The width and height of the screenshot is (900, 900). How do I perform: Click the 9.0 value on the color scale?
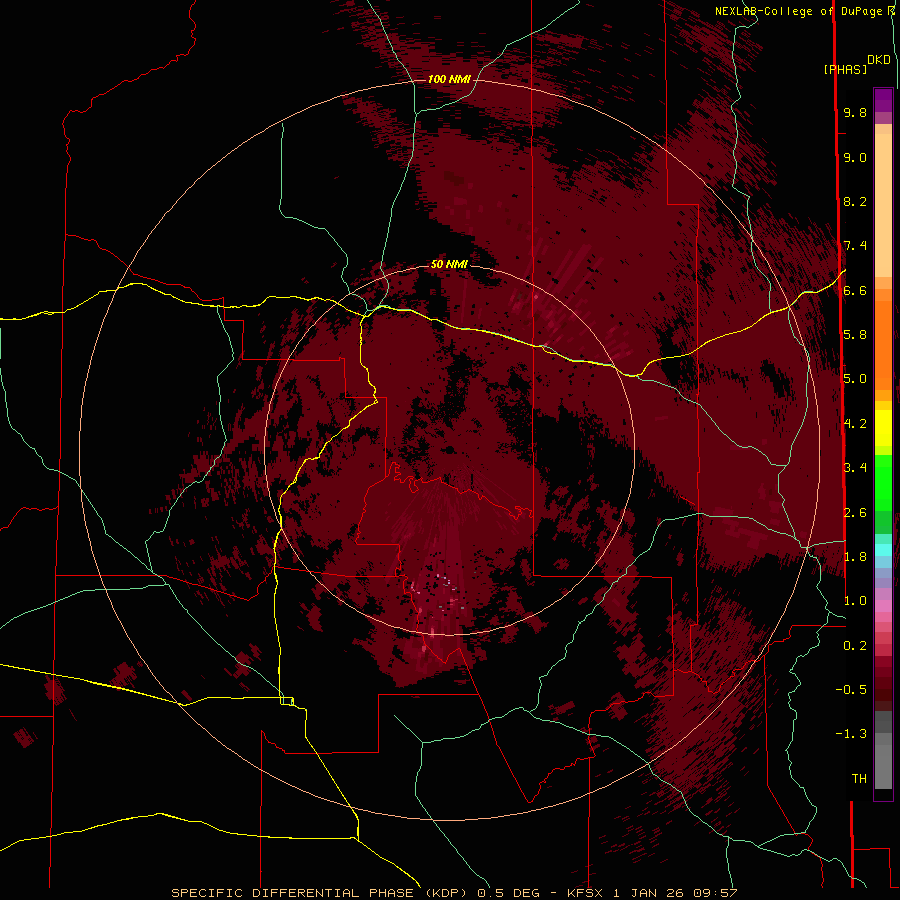(855, 157)
